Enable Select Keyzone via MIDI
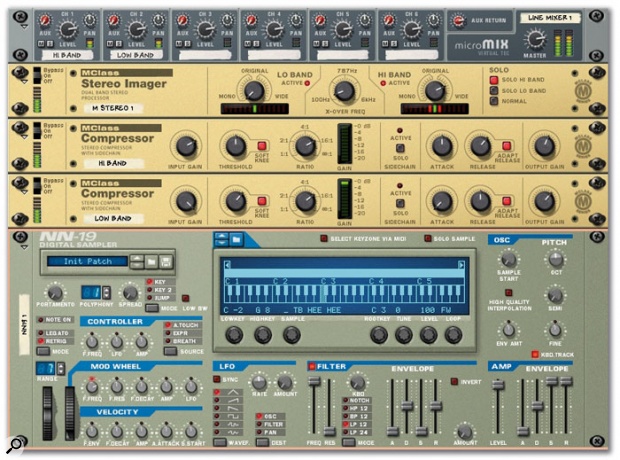The image size is (620, 460). (324, 239)
